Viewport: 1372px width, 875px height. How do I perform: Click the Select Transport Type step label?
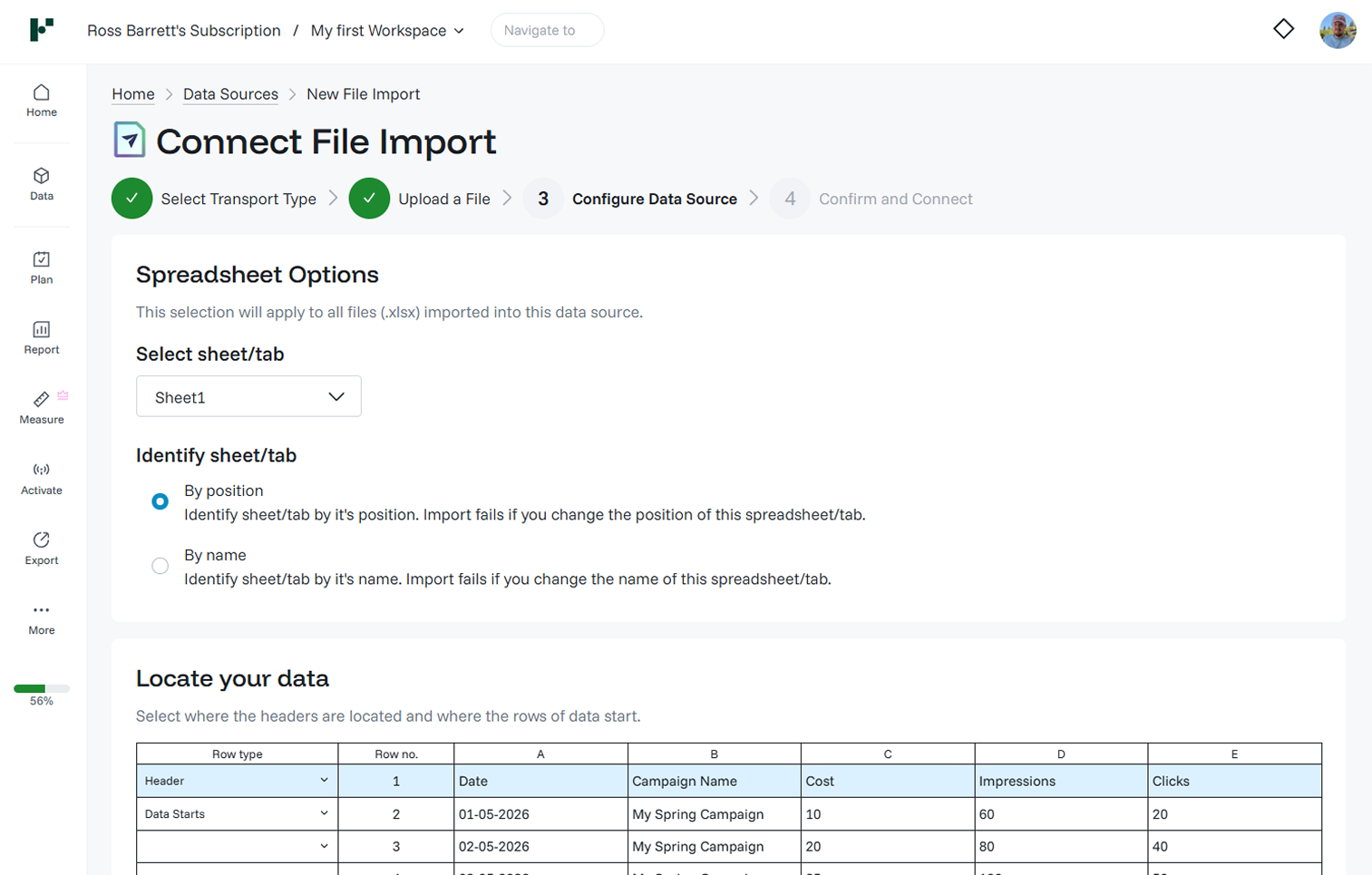coord(238,199)
